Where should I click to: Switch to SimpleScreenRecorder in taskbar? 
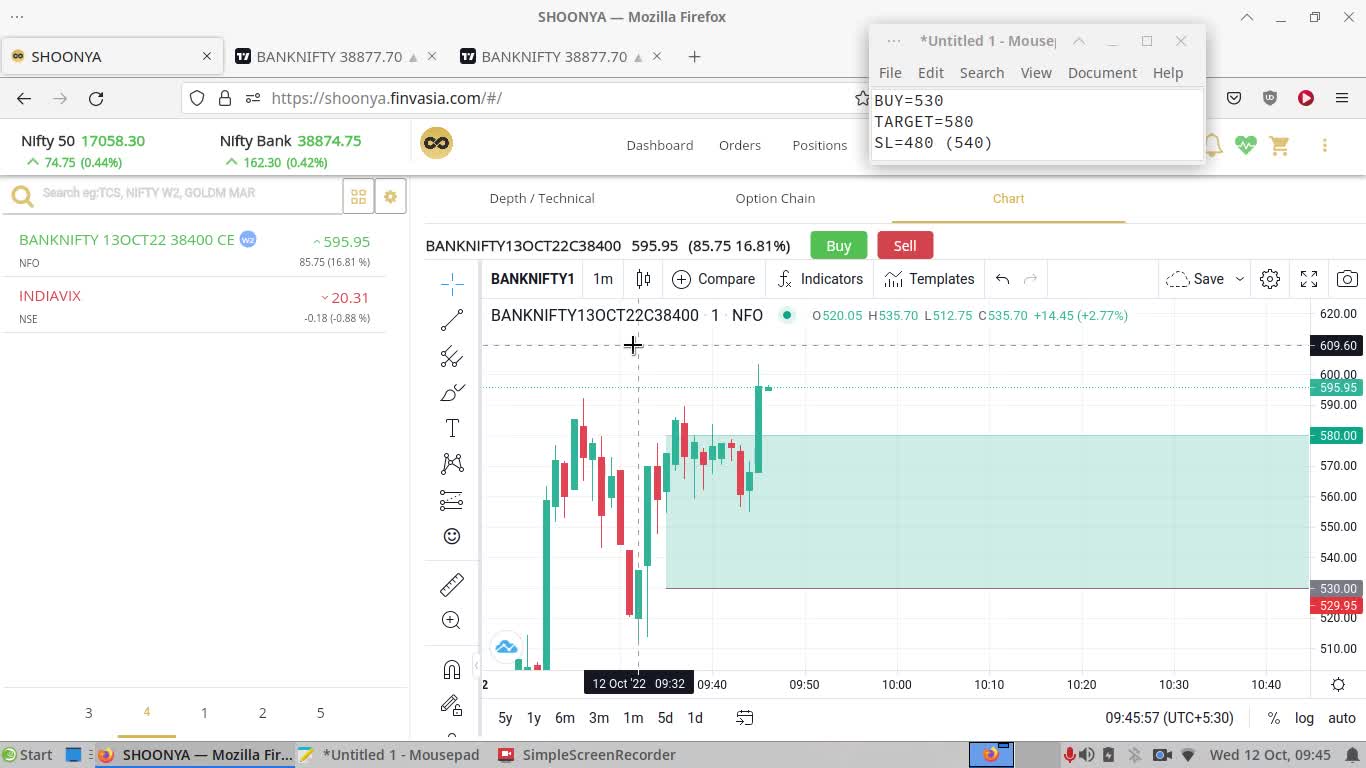click(587, 755)
